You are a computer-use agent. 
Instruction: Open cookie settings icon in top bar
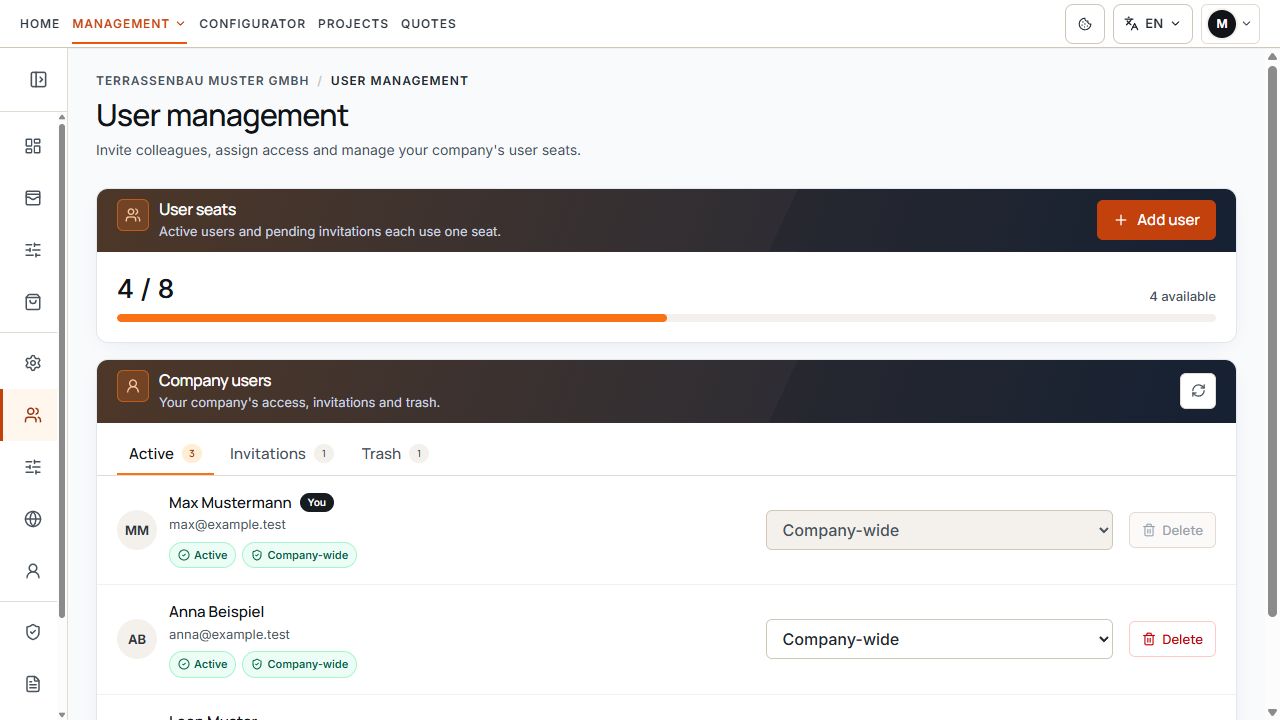(1085, 24)
